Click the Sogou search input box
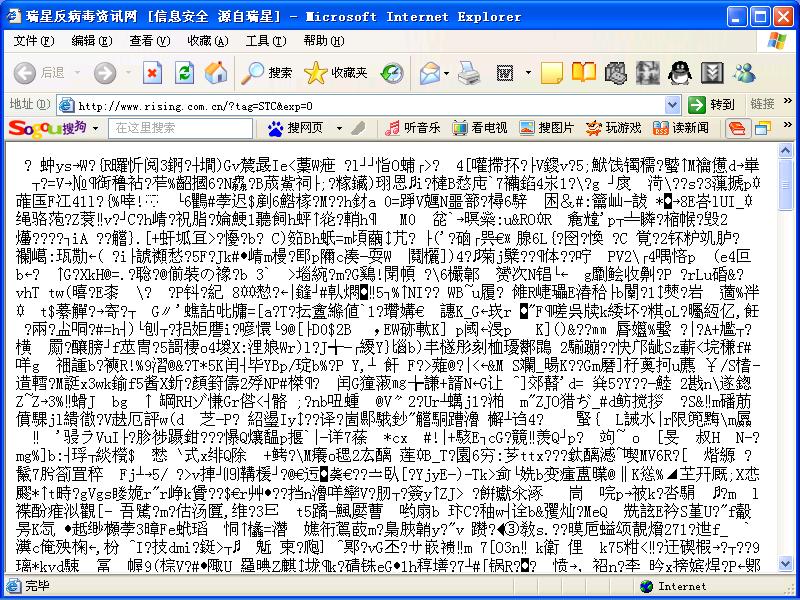This screenshot has width=800, height=600. click(181, 128)
